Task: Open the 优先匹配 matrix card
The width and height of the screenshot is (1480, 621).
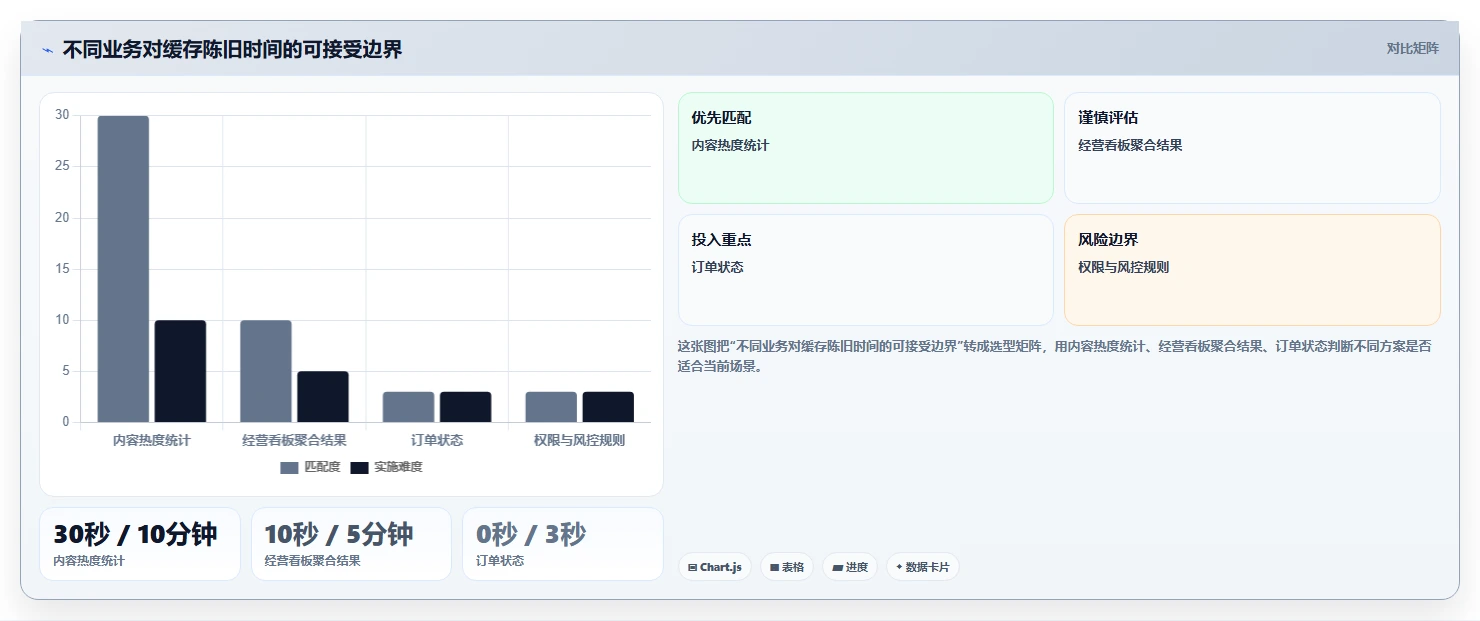Action: click(866, 148)
